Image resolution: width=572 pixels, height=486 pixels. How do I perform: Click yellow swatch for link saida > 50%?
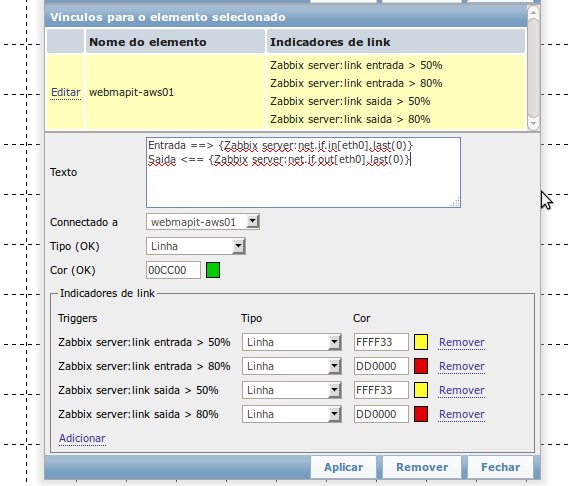coord(421,390)
